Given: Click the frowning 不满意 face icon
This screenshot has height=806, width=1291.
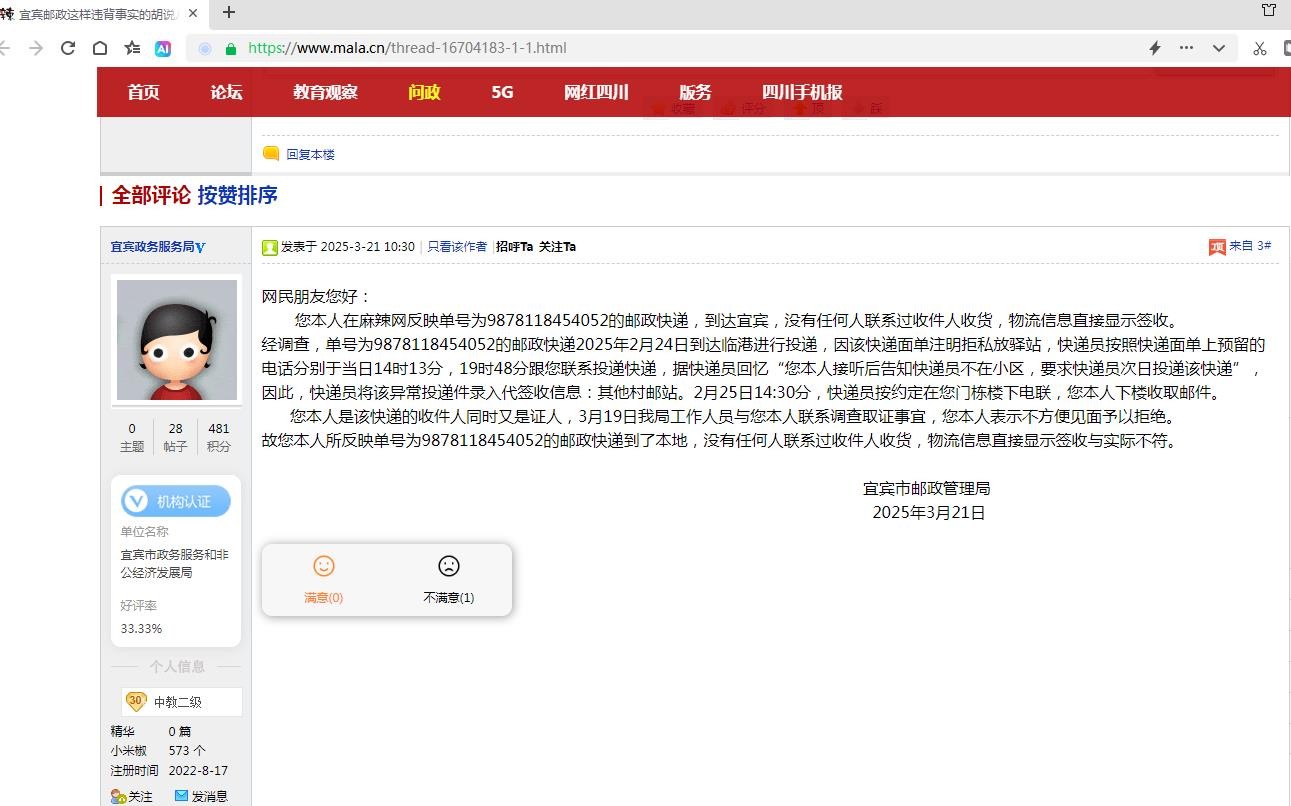Looking at the screenshot, I should coord(449,566).
